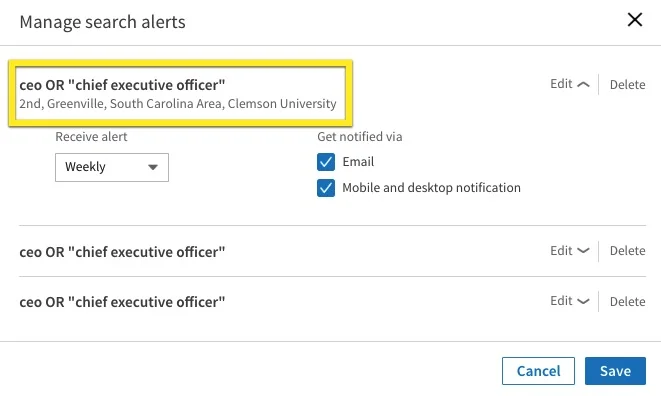The height and width of the screenshot is (396, 661).
Task: Close the Manage search alerts dialog
Action: coord(634,20)
